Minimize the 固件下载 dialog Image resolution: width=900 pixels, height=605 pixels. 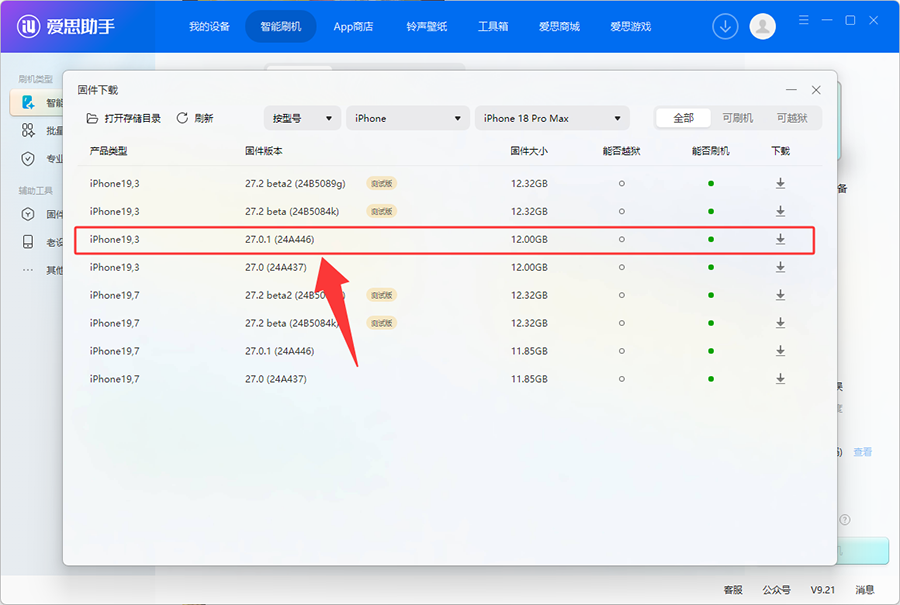click(x=792, y=90)
